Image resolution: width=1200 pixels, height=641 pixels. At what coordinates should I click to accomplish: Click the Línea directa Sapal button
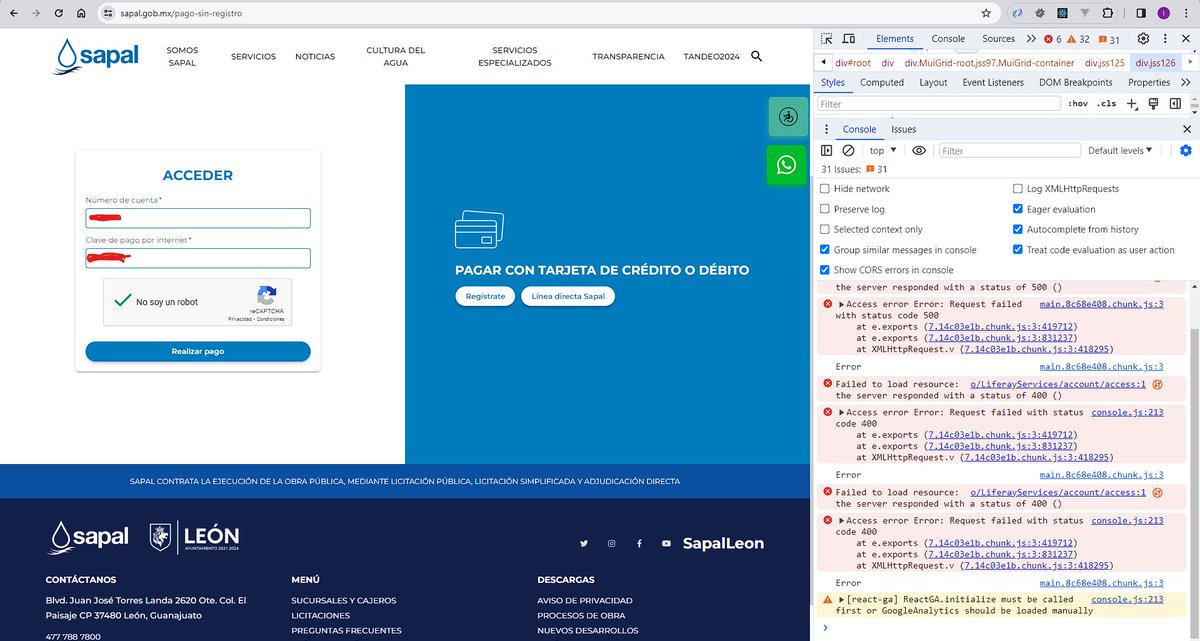[x=568, y=296]
